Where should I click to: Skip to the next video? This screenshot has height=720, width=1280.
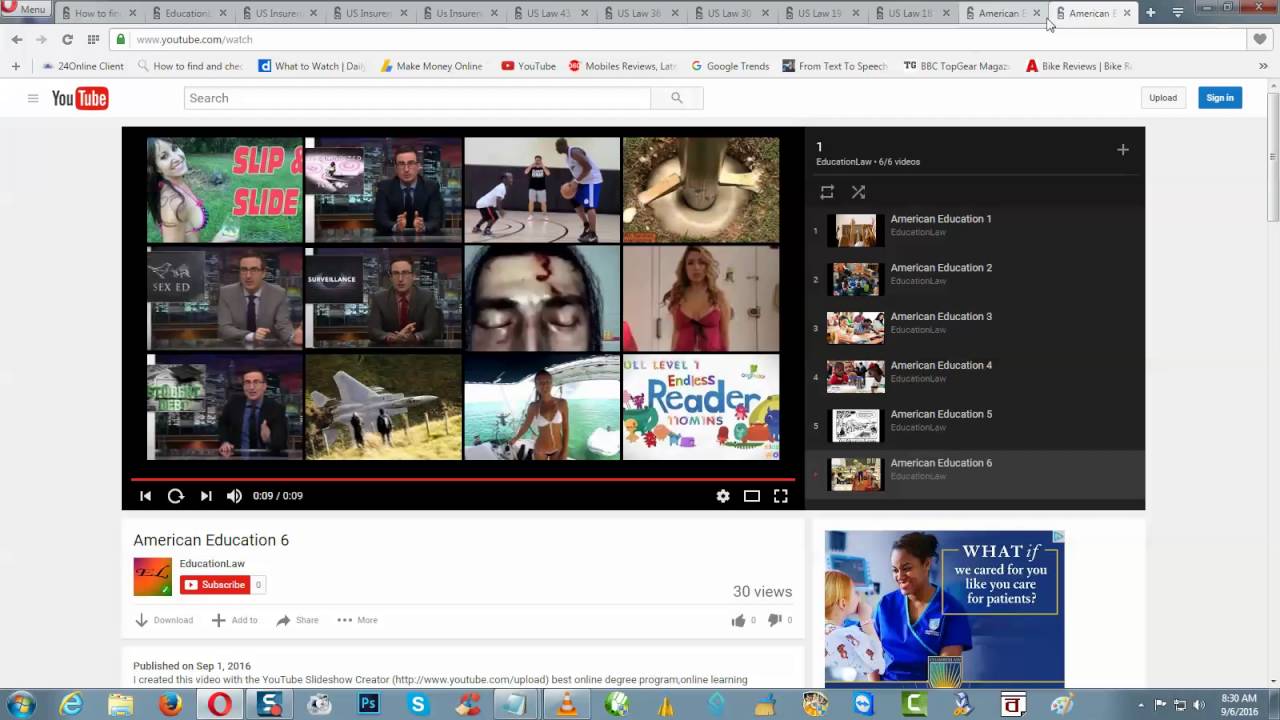point(206,496)
